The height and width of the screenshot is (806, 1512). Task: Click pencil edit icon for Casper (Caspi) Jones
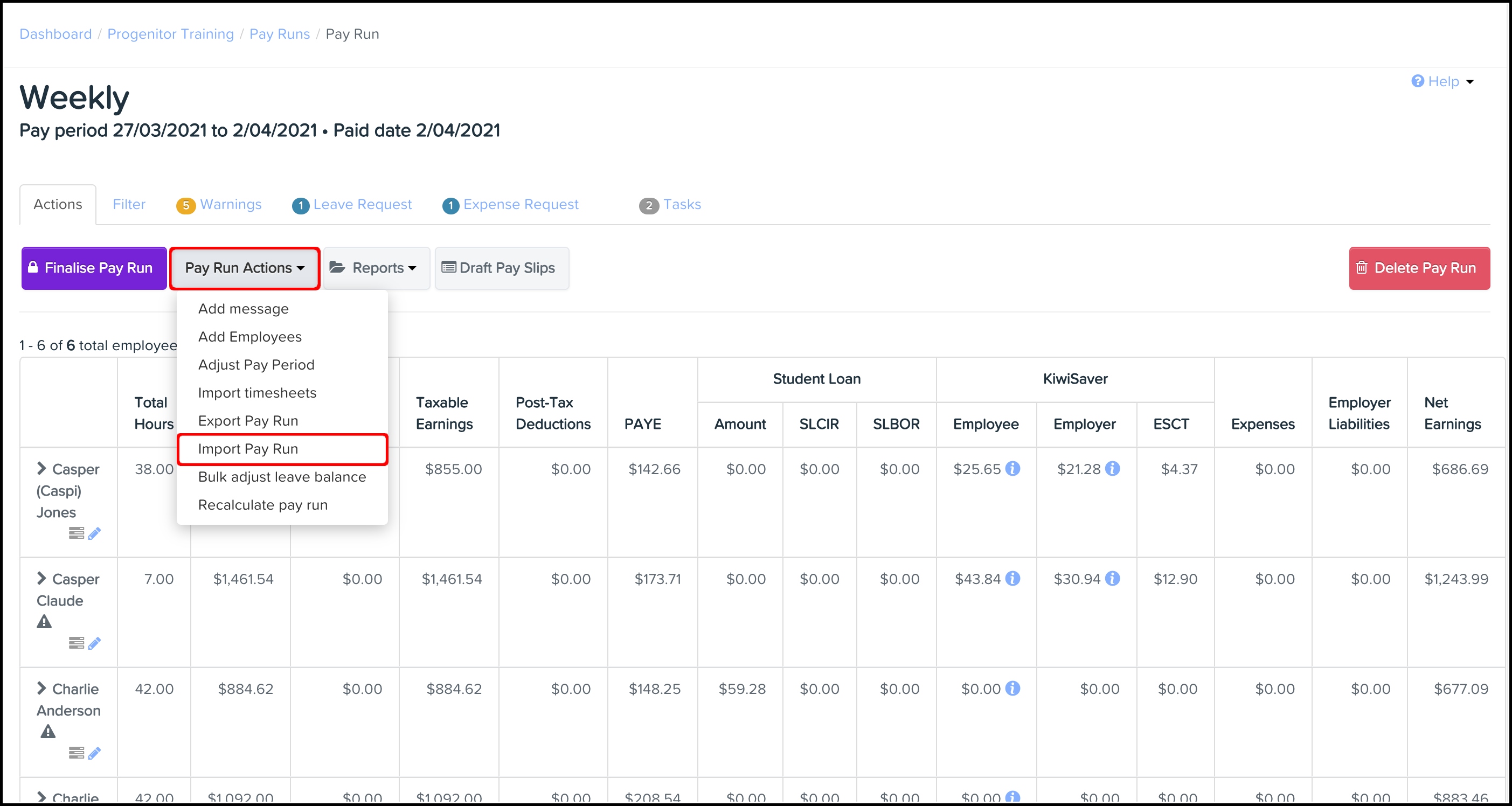[x=94, y=533]
